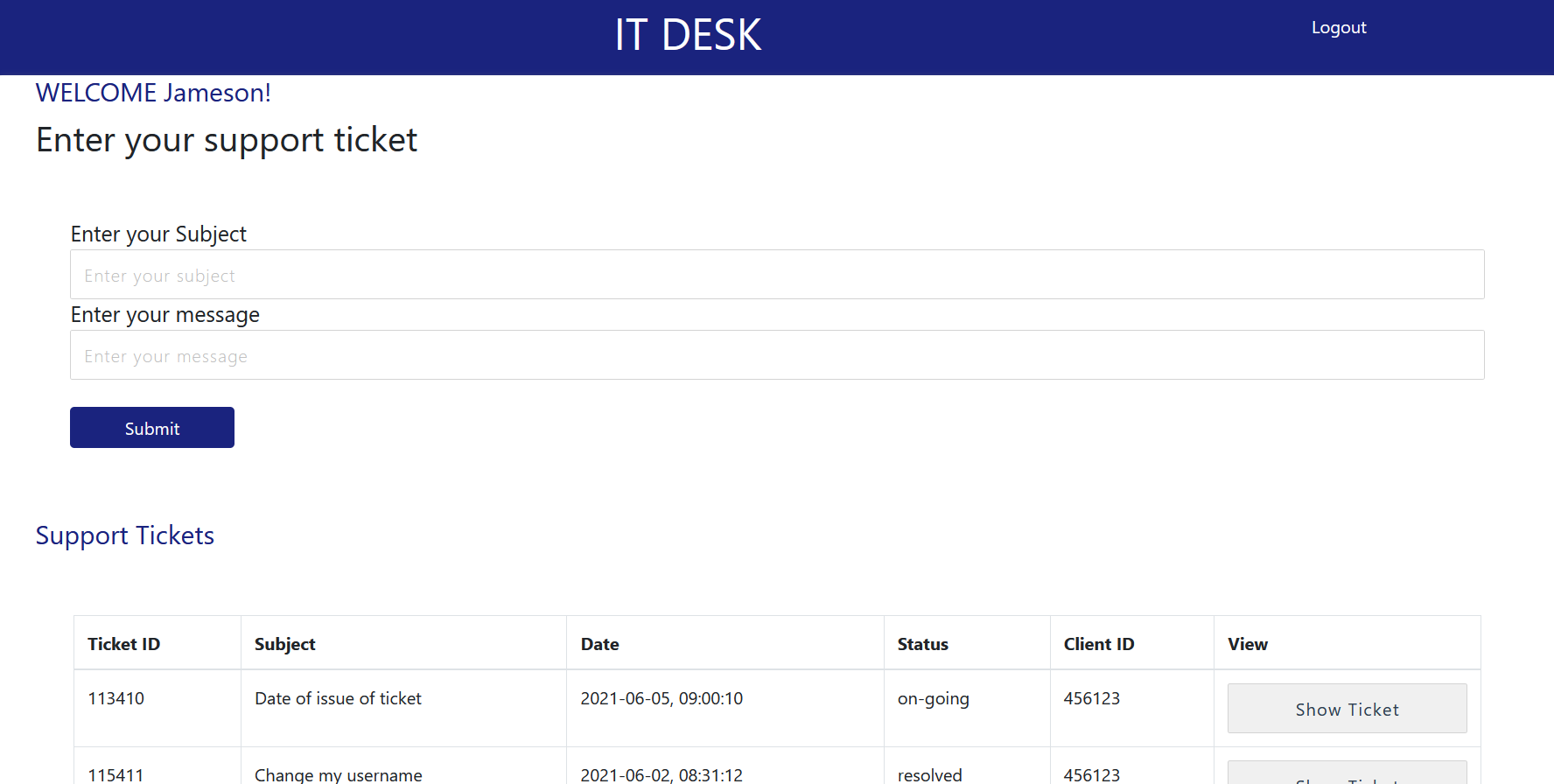Select subject 'Change my username'
1554x784 pixels.
coord(339,775)
